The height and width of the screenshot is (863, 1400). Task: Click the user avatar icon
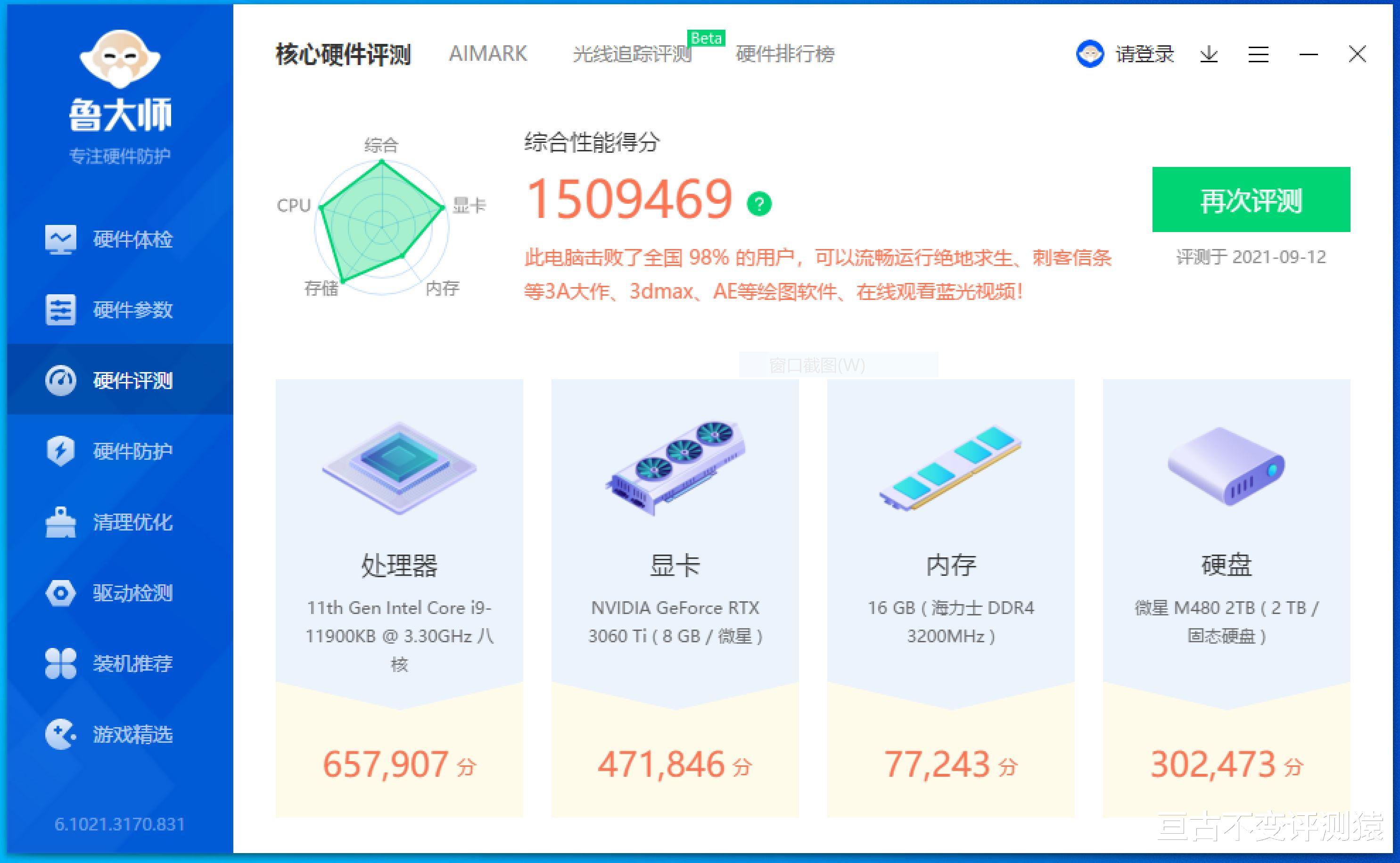[1090, 55]
